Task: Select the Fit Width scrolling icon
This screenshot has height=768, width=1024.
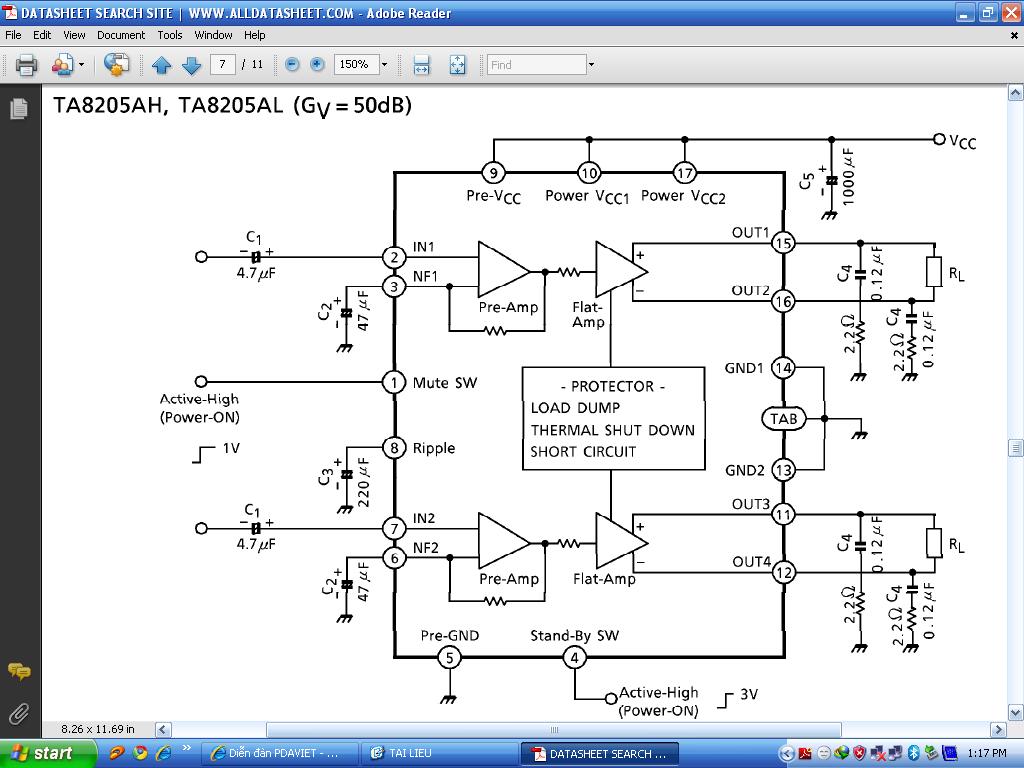Action: click(421, 65)
